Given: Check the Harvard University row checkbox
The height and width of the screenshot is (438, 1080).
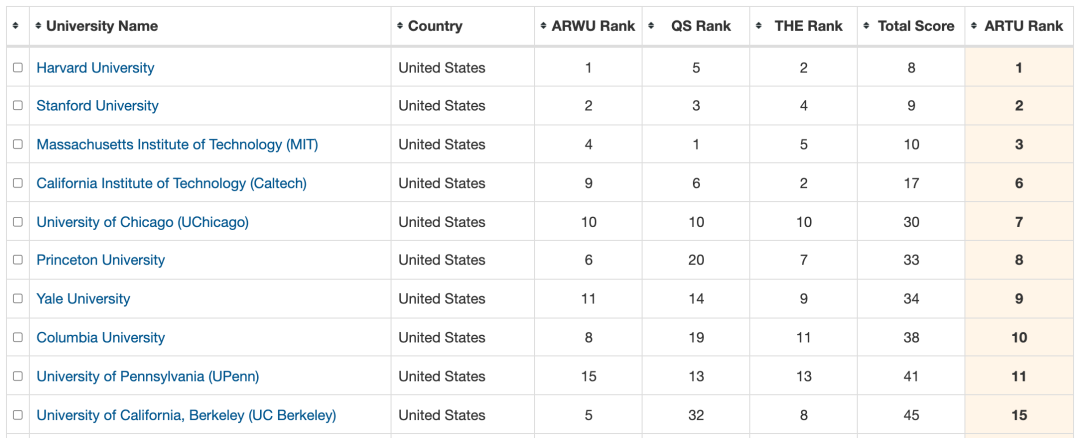Looking at the screenshot, I should pyautogui.click(x=18, y=67).
